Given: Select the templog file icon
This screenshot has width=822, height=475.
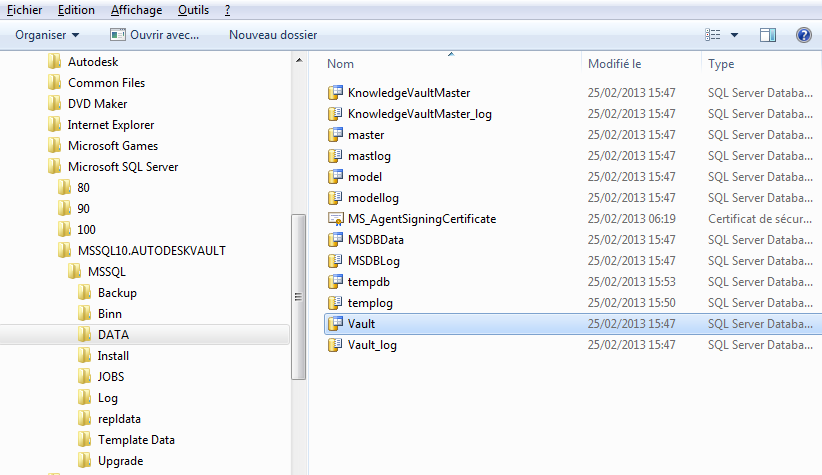Looking at the screenshot, I should click(336, 303).
